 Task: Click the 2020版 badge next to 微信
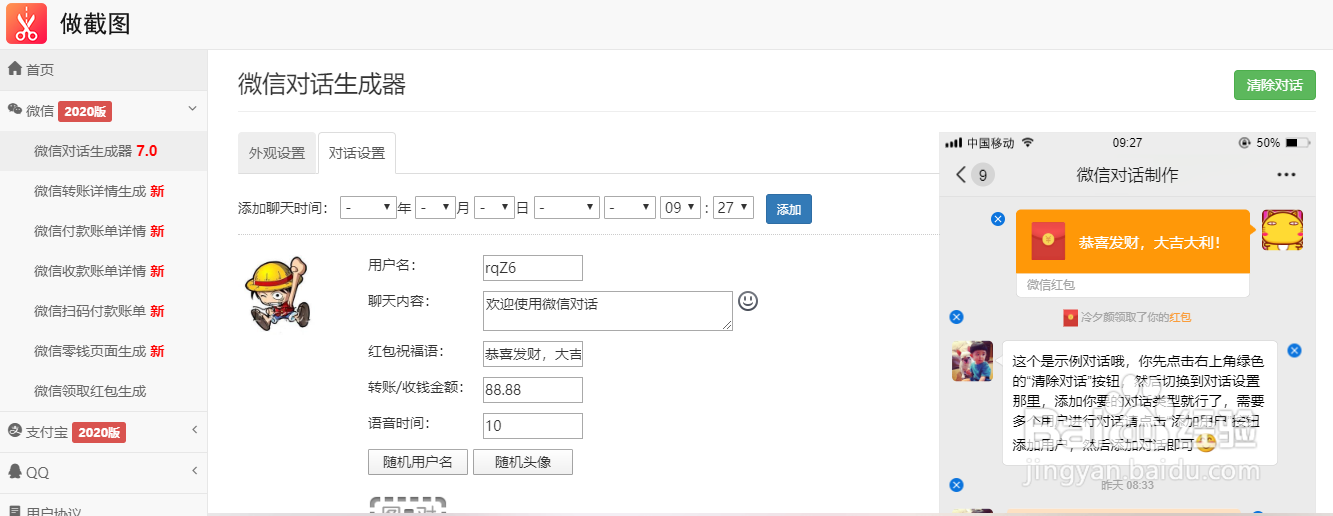pyautogui.click(x=85, y=111)
